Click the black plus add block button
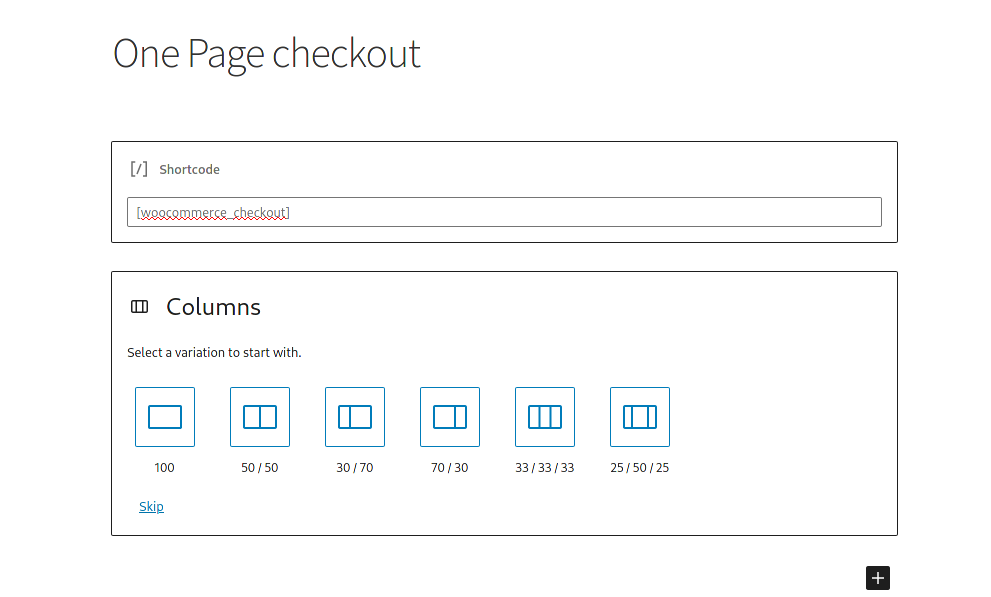Viewport: 991px width, 597px height. click(x=878, y=577)
